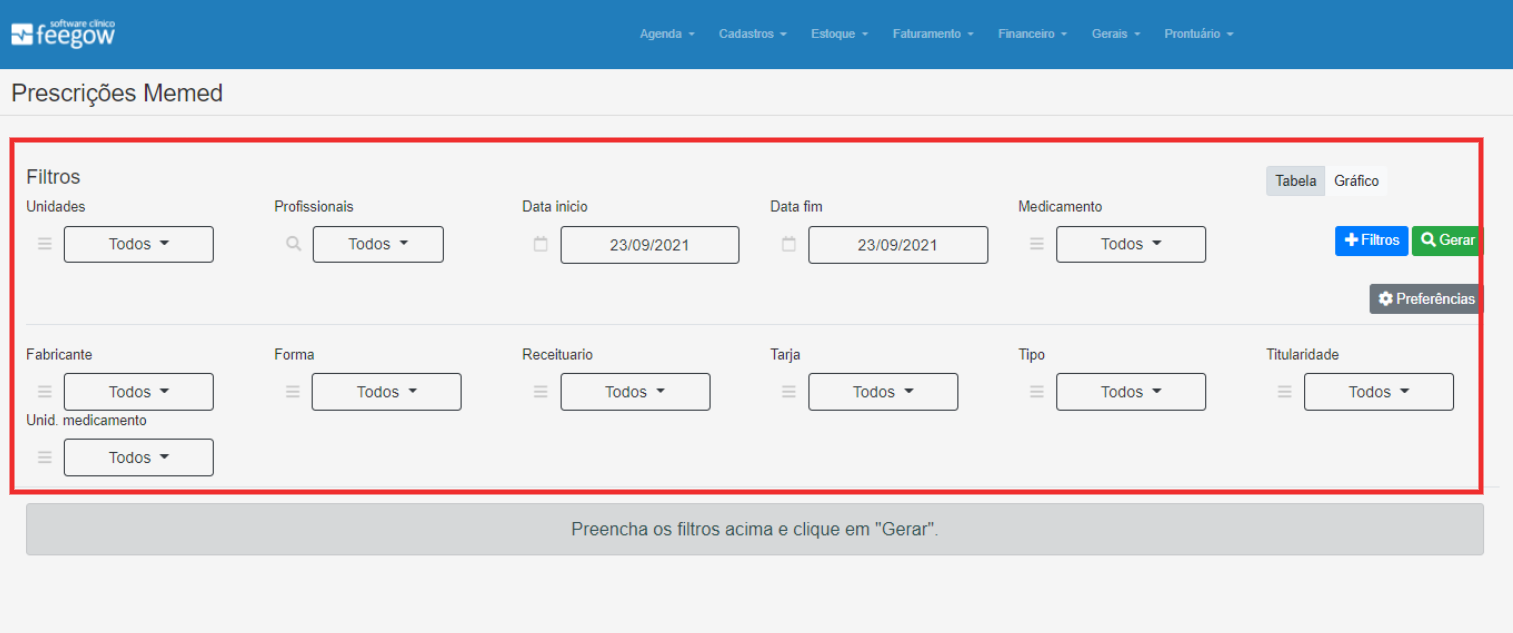Click list icon beside Unidades dropdown
Screen dimensions: 1513x633
click(45, 244)
